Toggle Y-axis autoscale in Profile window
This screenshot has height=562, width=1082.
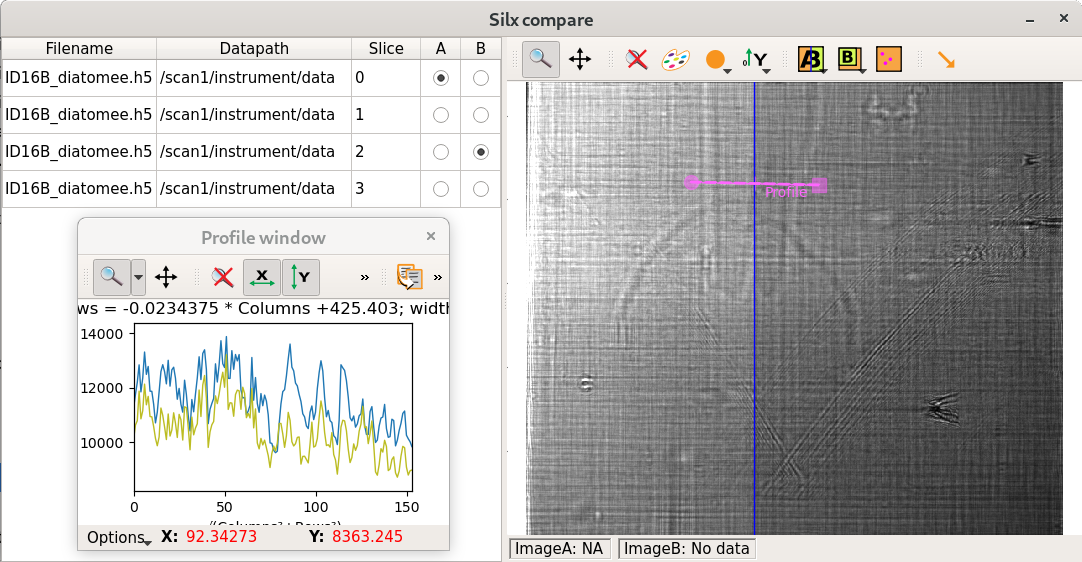pyautogui.click(x=300, y=276)
